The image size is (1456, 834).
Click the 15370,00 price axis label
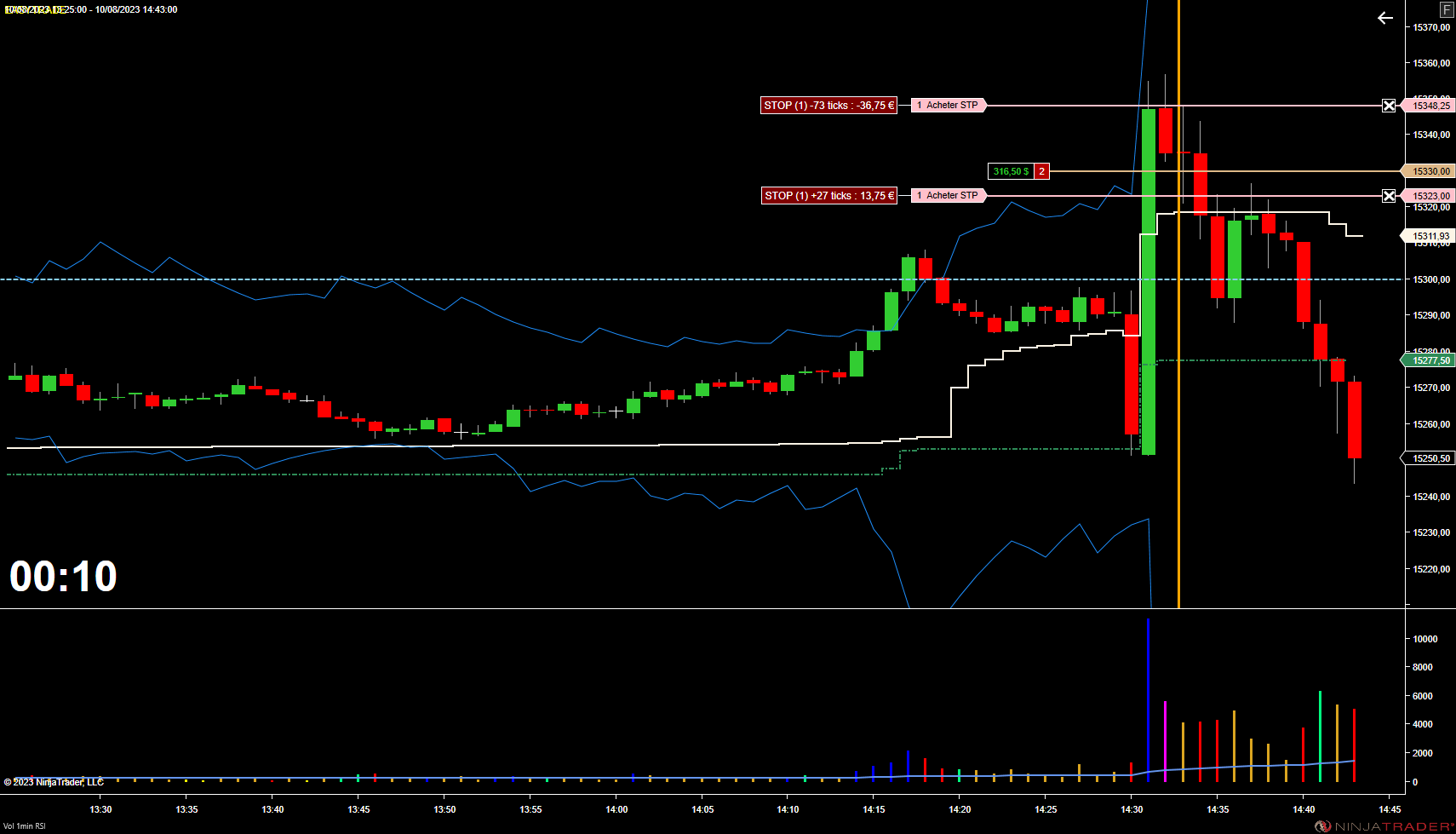tap(1431, 27)
